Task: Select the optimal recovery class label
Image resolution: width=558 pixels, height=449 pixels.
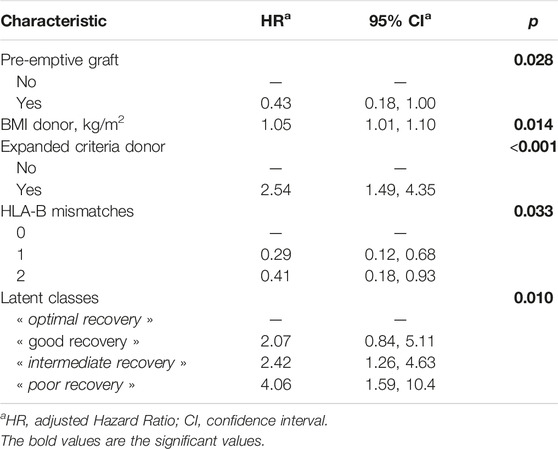Action: click(x=85, y=320)
